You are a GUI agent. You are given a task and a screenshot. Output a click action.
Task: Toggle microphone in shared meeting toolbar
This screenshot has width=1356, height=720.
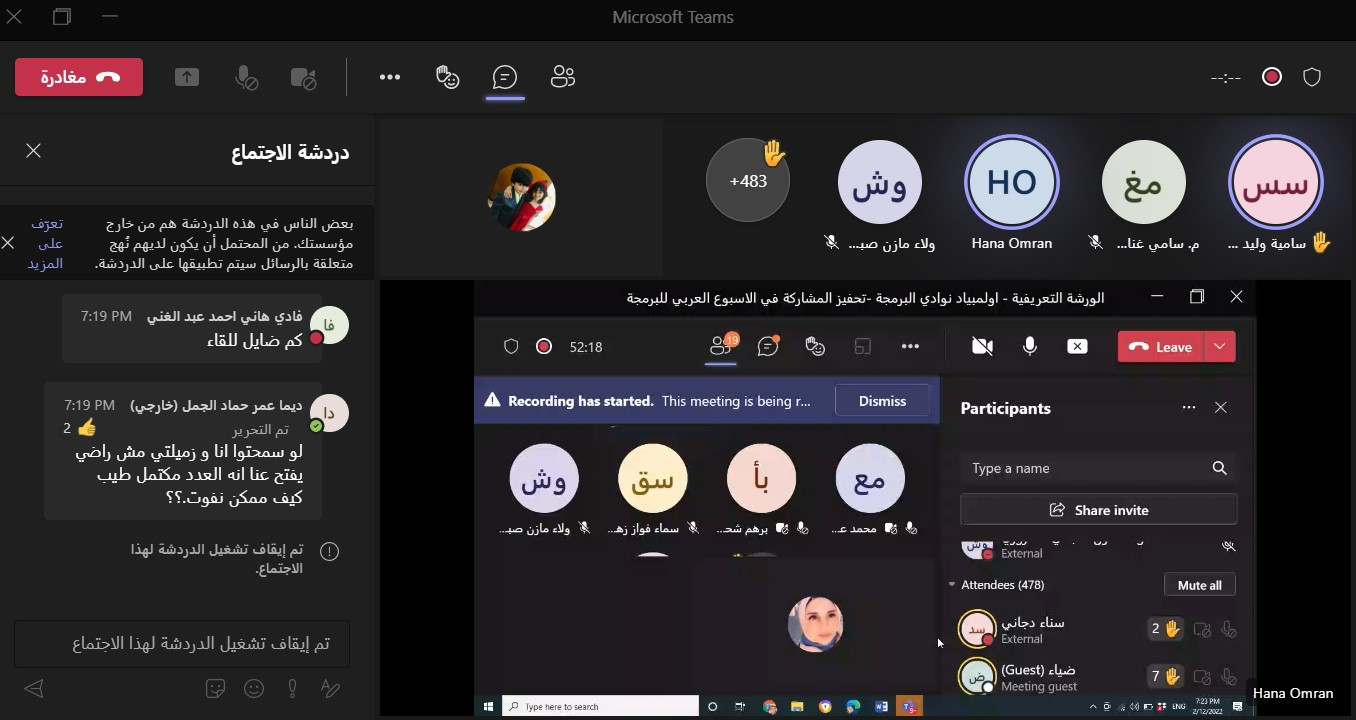pyautogui.click(x=1030, y=347)
